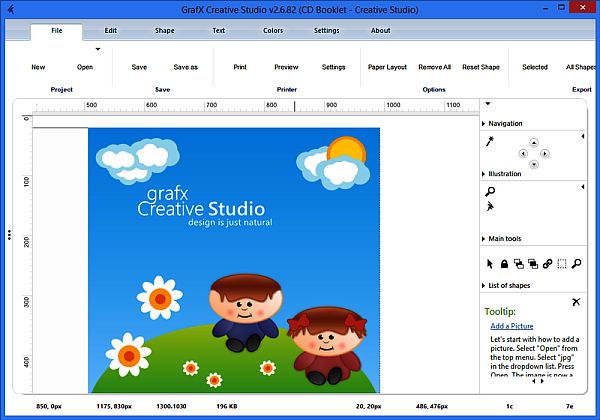
Task: Click the Open project button
Action: tap(85, 67)
